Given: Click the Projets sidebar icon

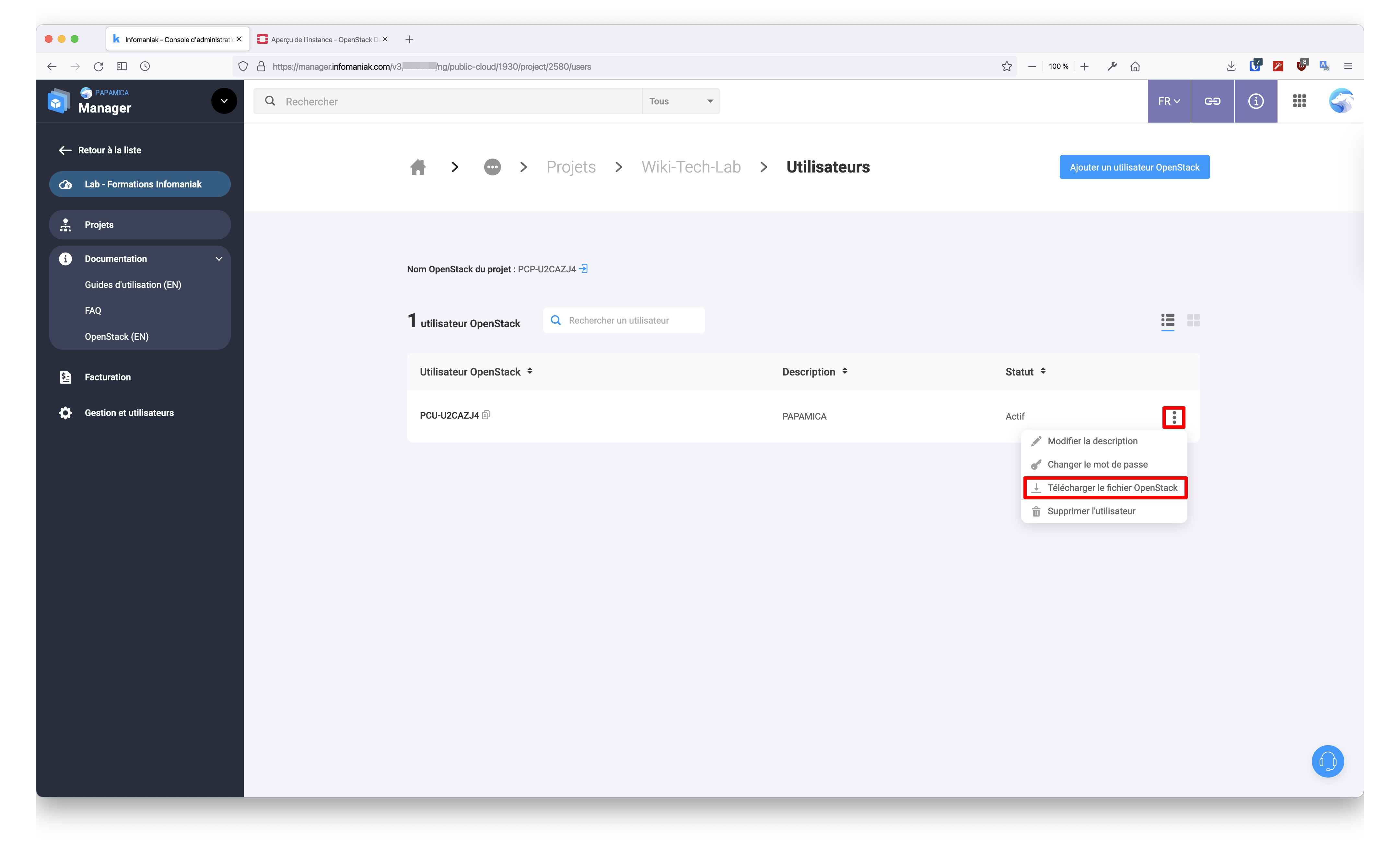Looking at the screenshot, I should [x=65, y=225].
